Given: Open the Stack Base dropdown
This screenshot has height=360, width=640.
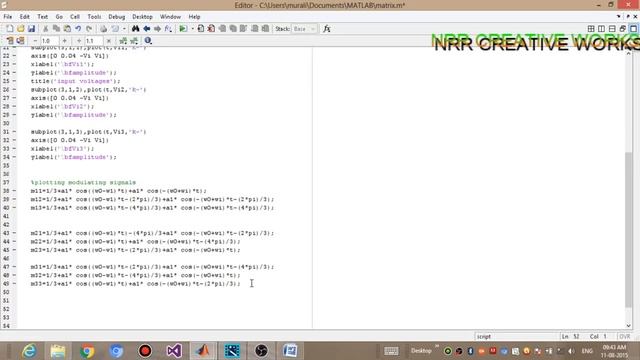Looking at the screenshot, I should 304,29.
